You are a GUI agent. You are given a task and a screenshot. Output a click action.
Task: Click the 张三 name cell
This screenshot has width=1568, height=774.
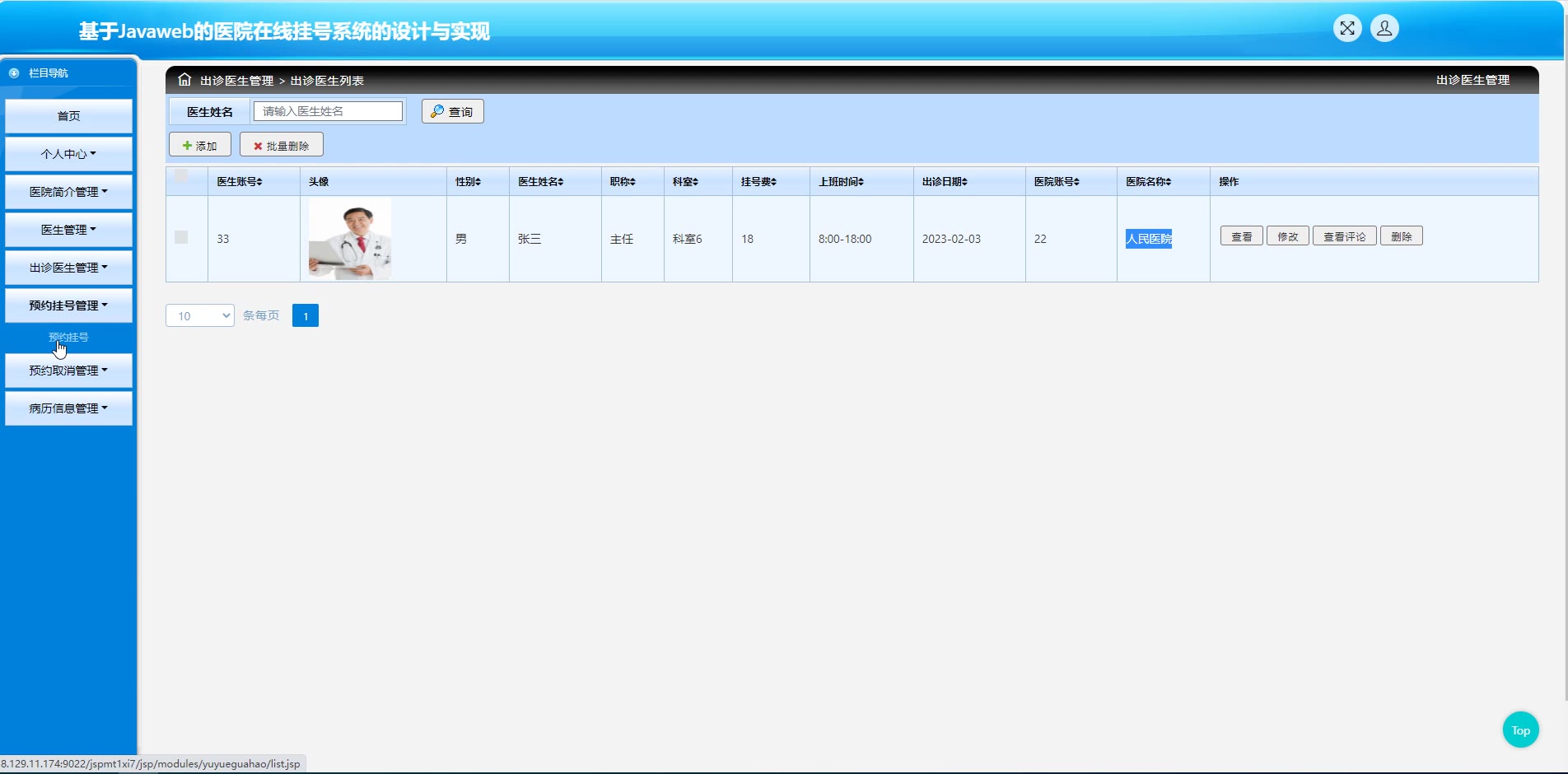(530, 239)
